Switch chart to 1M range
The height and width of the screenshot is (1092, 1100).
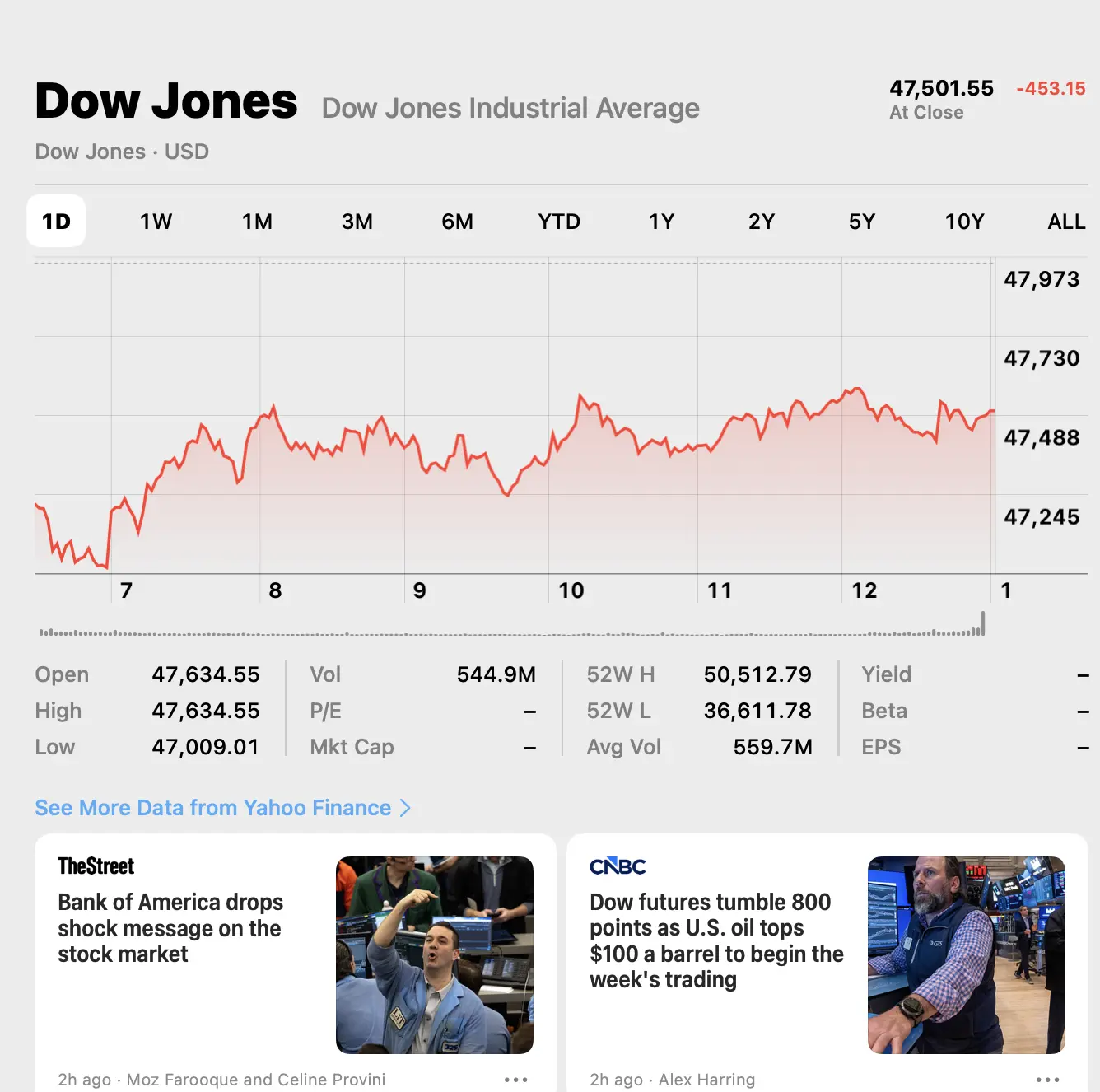[257, 221]
